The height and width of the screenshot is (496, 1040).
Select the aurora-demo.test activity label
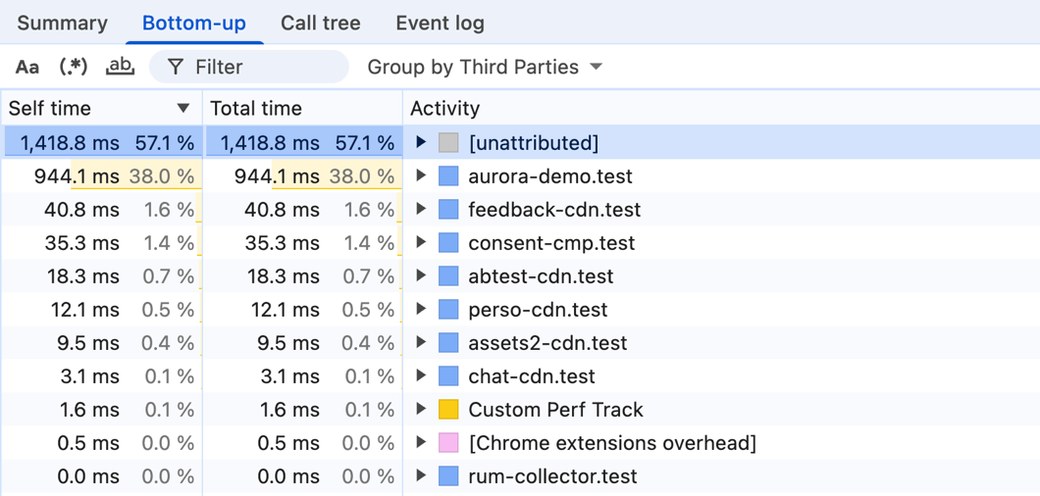tap(551, 176)
